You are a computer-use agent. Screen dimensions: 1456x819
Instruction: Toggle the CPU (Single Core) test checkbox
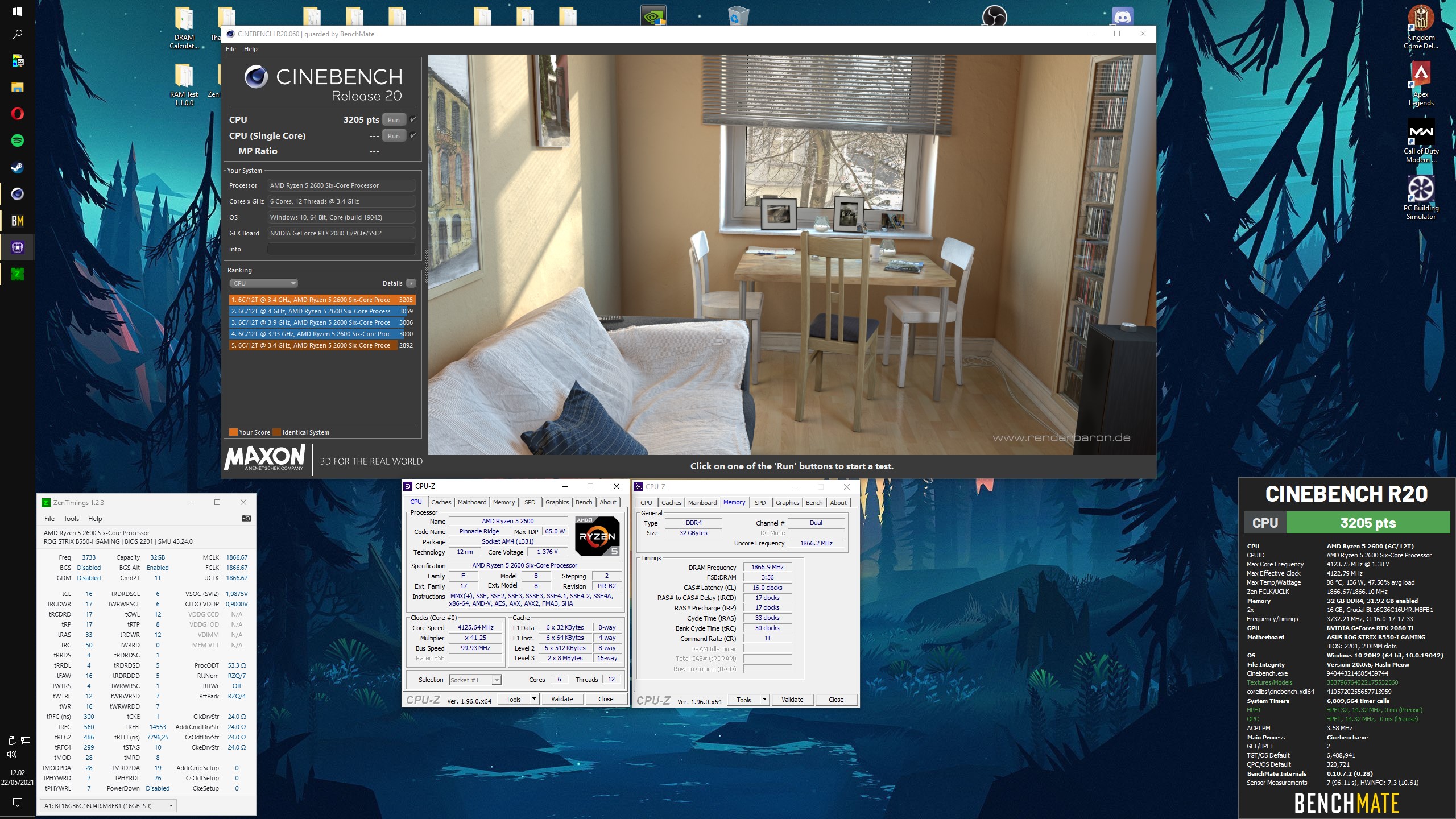[x=413, y=135]
